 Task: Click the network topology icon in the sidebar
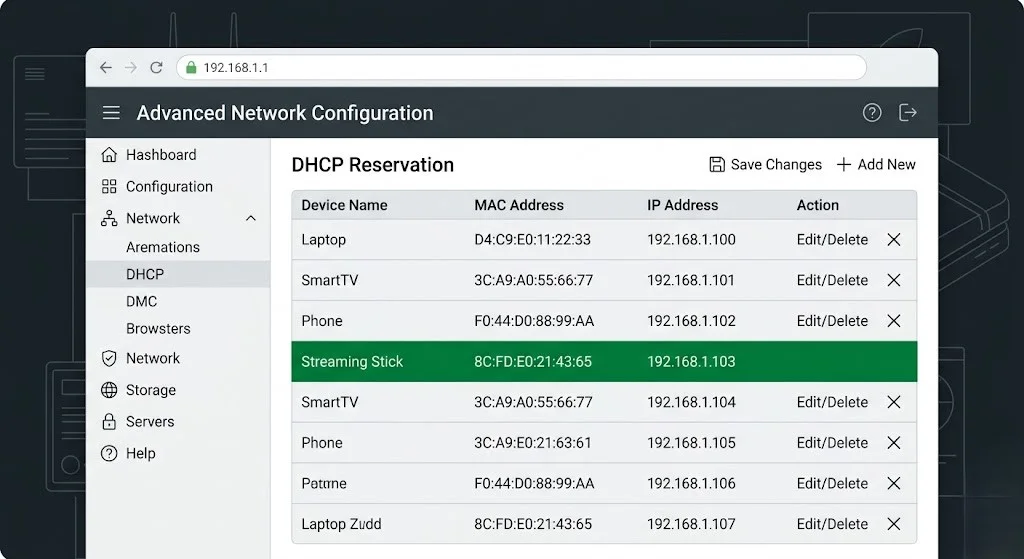pos(109,218)
